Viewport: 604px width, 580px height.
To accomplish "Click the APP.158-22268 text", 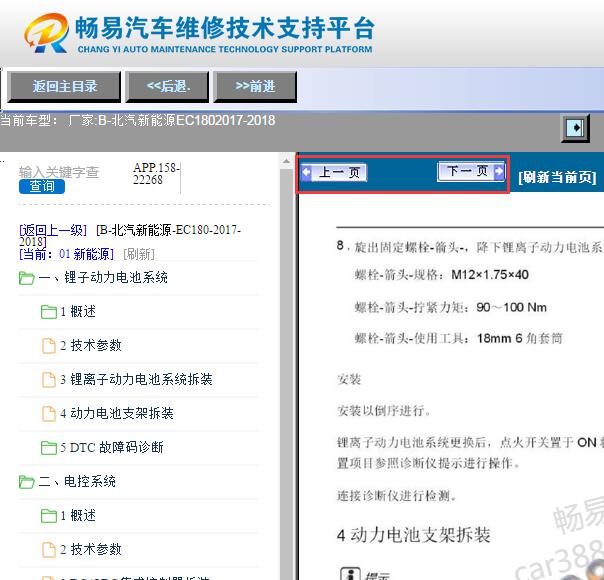I will coord(156,174).
